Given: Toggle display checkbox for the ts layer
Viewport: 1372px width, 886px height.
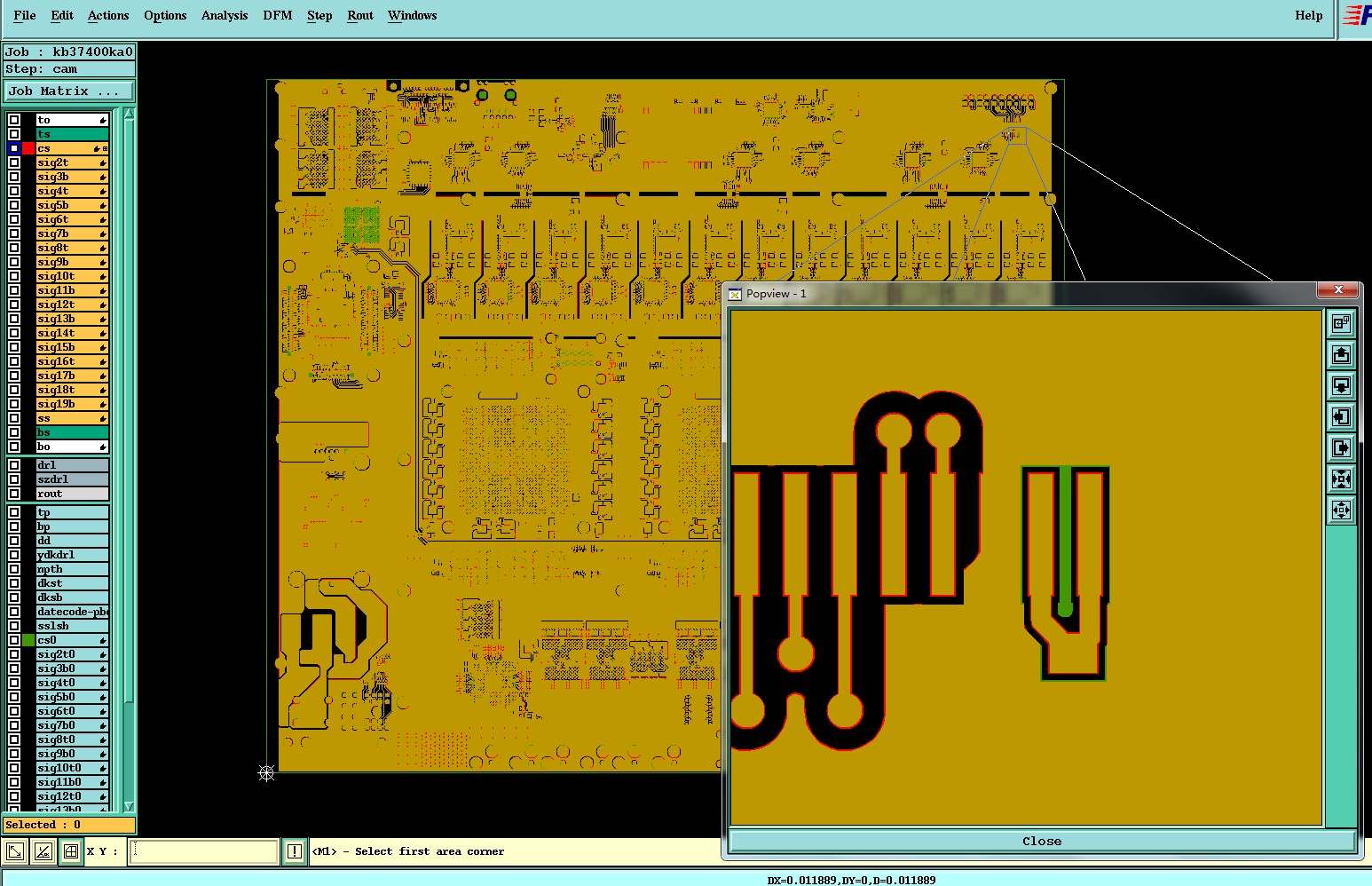Looking at the screenshot, I should tap(14, 134).
